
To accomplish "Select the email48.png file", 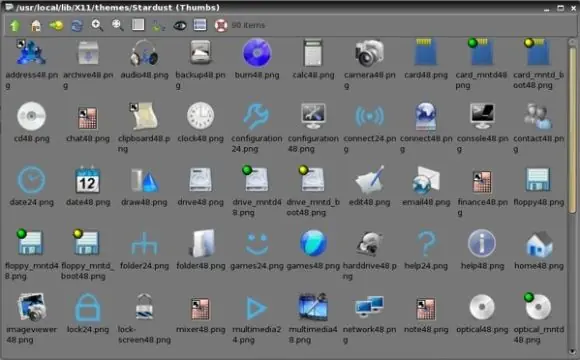I will point(426,180).
